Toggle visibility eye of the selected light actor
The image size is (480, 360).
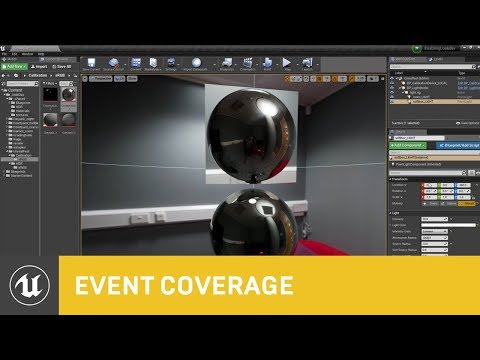(392, 101)
